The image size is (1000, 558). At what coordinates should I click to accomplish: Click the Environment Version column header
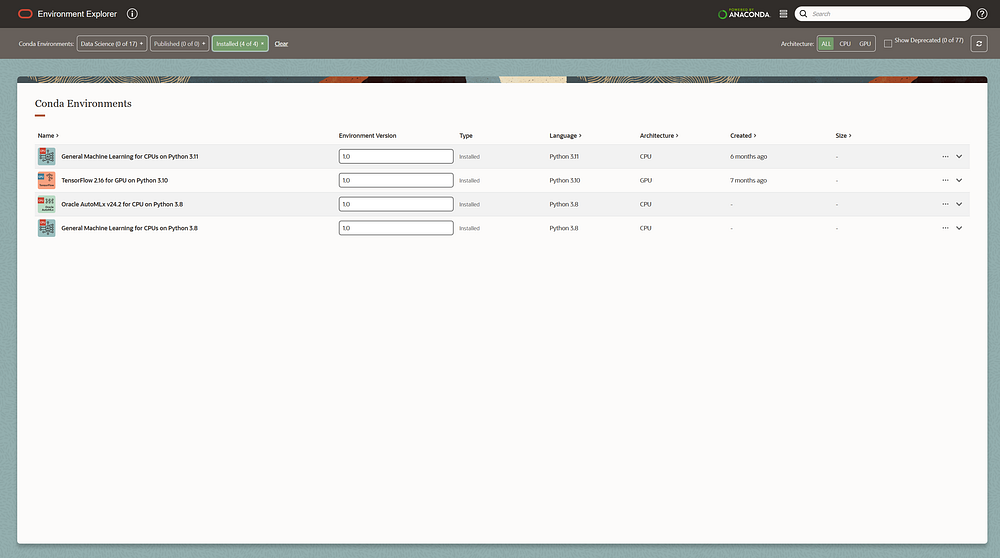[x=367, y=135]
